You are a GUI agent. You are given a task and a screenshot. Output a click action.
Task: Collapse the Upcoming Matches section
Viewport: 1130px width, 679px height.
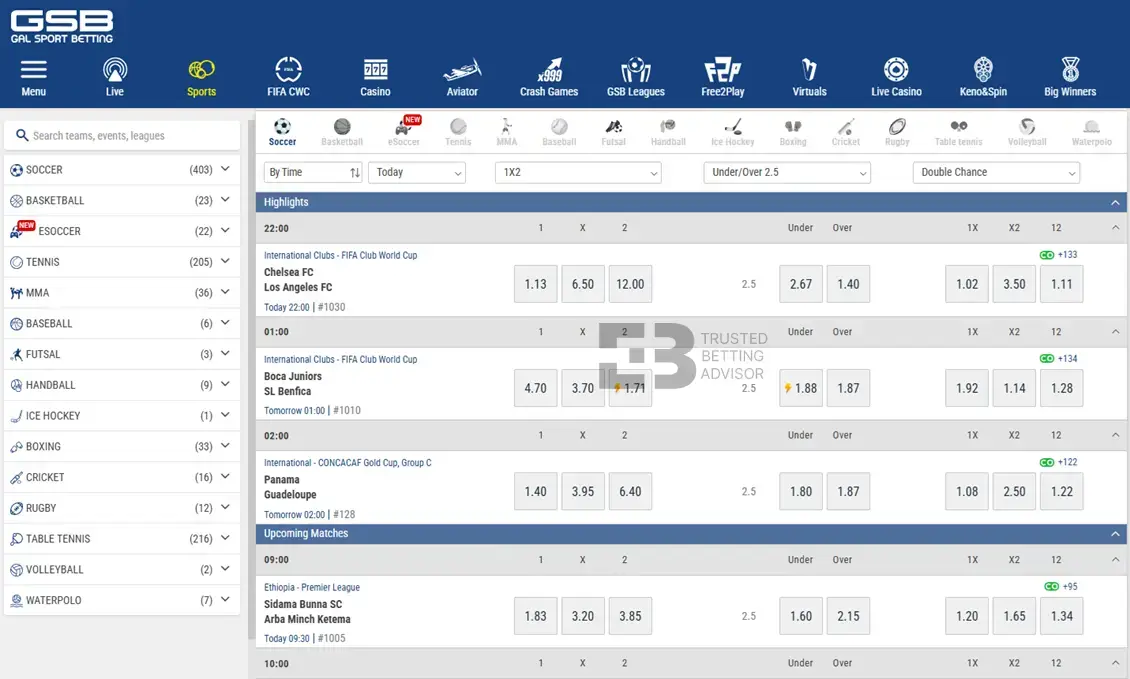pyautogui.click(x=1115, y=534)
